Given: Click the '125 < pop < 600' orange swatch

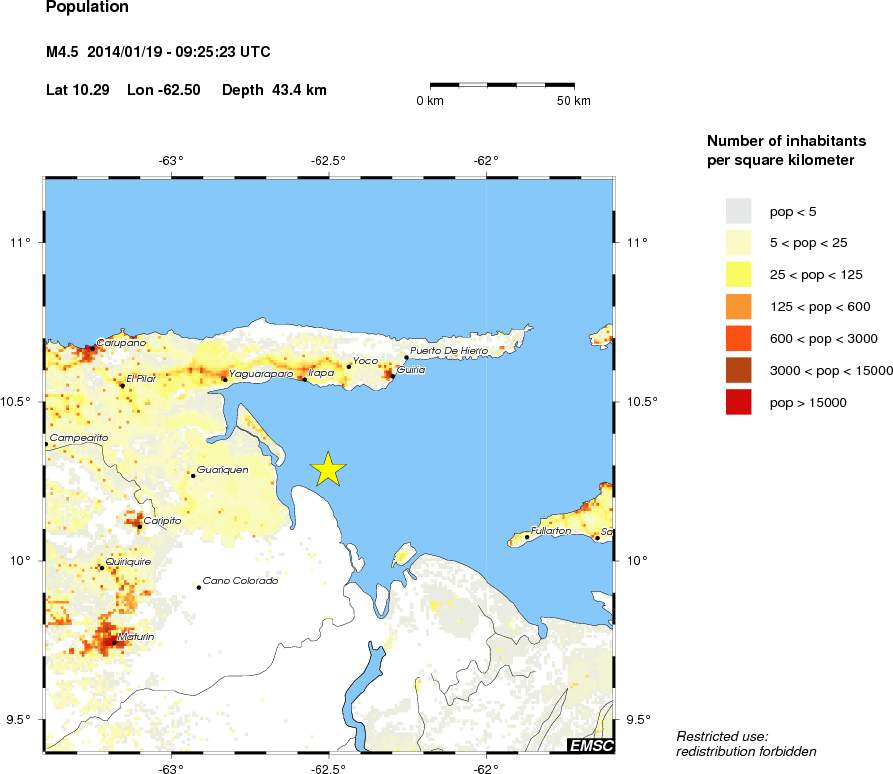Looking at the screenshot, I should (738, 307).
